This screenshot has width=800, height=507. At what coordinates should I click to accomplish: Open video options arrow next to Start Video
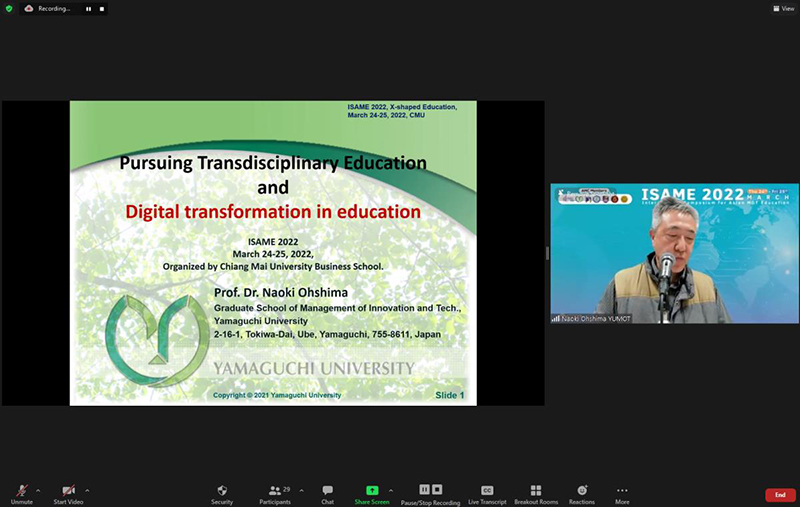[87, 491]
